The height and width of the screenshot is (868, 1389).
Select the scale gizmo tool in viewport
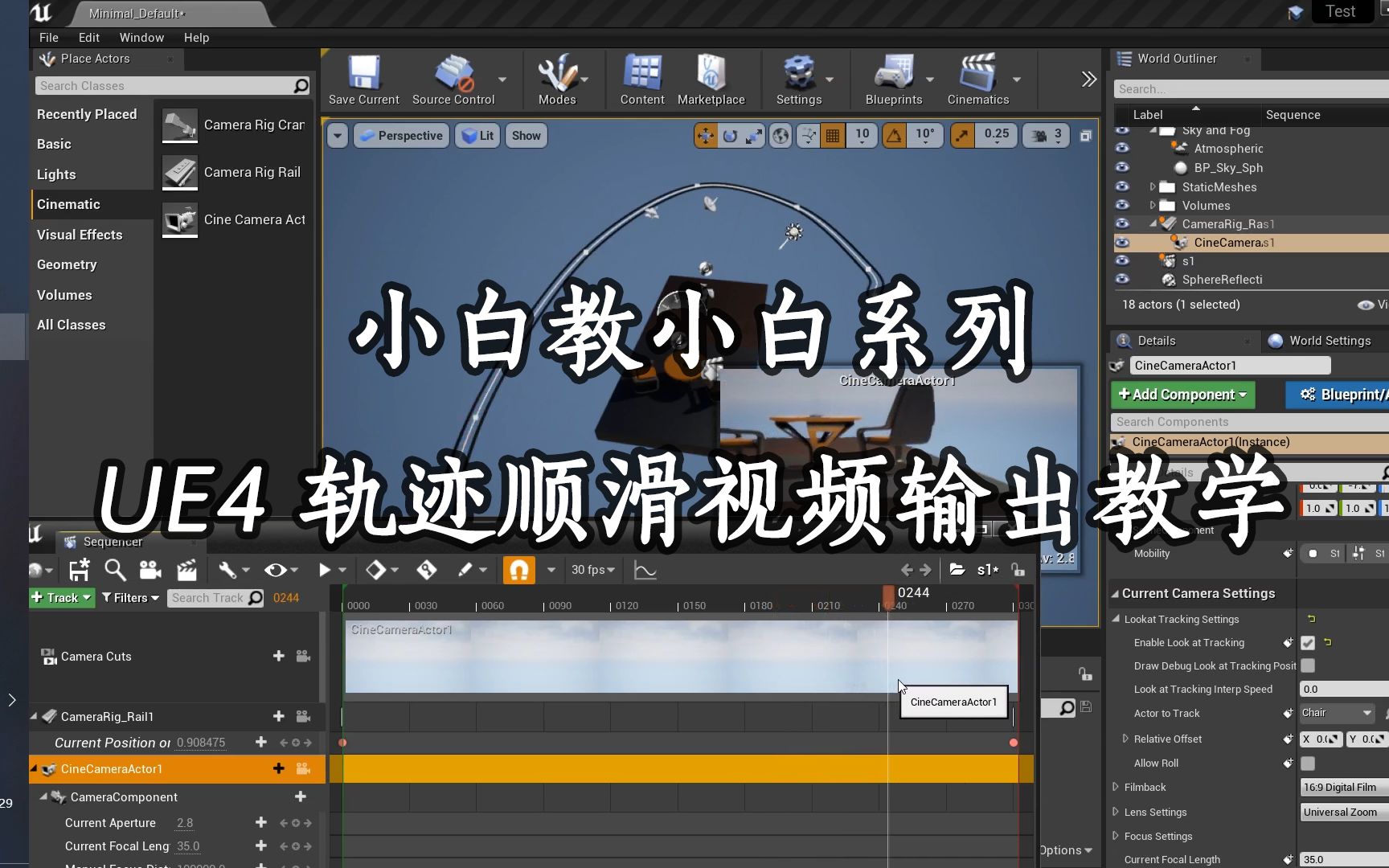click(754, 136)
